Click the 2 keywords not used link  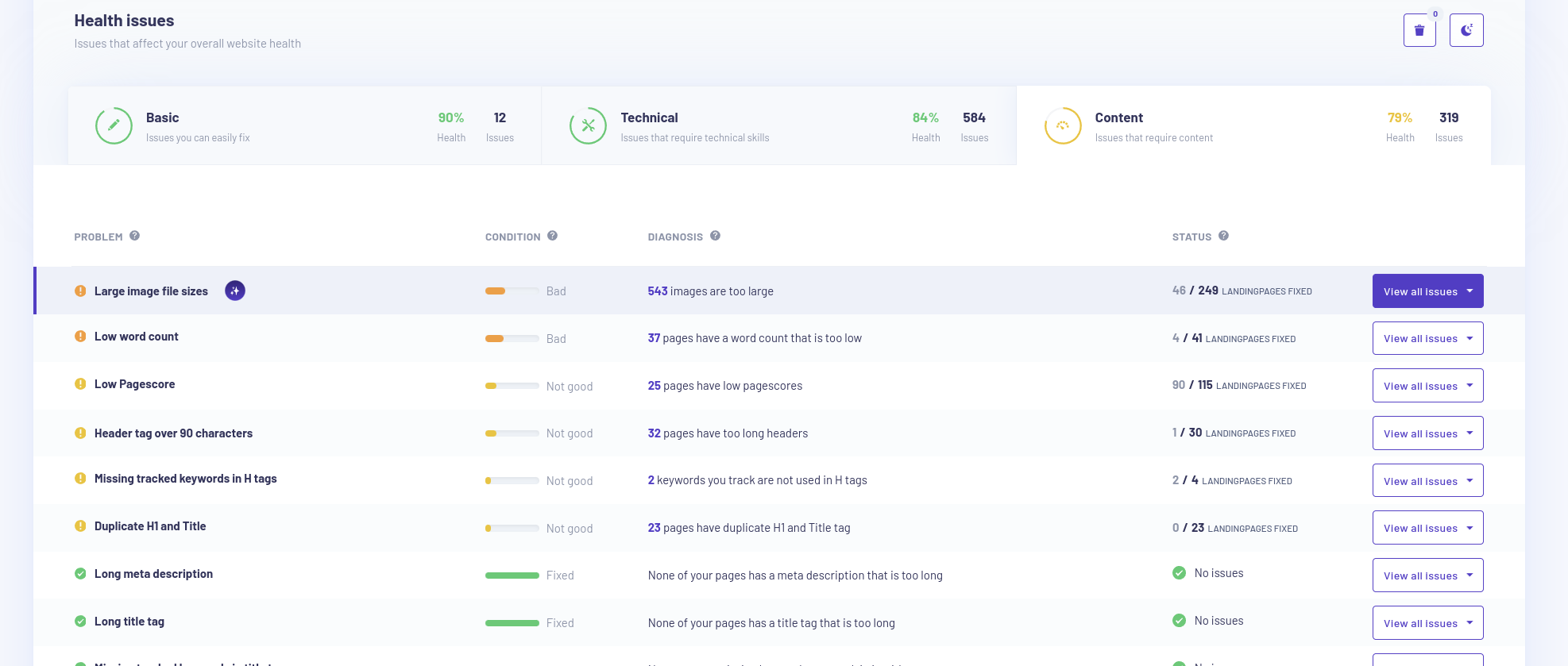pos(651,480)
